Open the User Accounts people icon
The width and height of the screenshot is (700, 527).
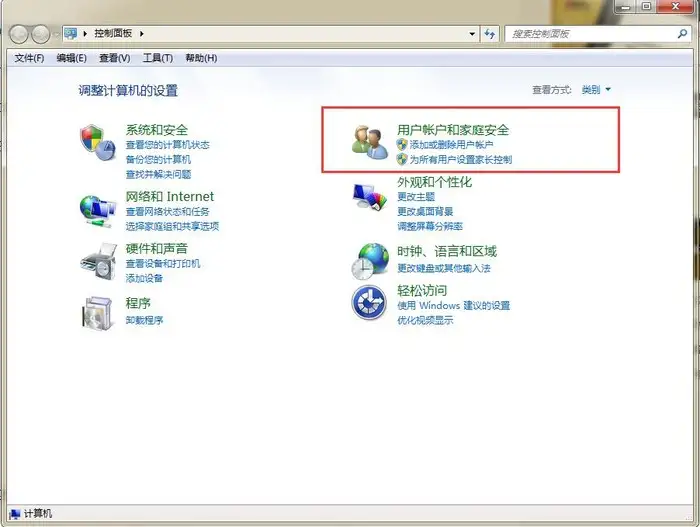pos(370,142)
